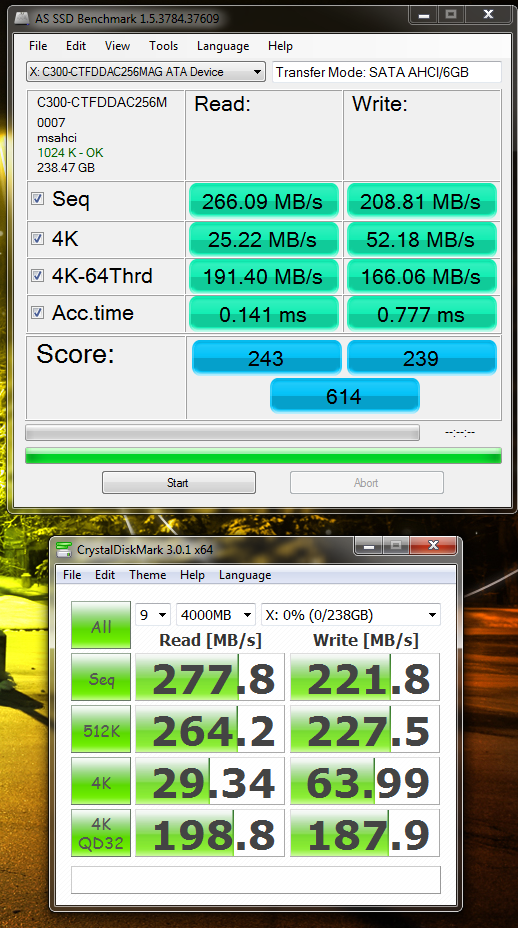This screenshot has height=928, width=518.
Task: Open the X: 0% (0/238GB) drive dropdown
Action: 351,615
